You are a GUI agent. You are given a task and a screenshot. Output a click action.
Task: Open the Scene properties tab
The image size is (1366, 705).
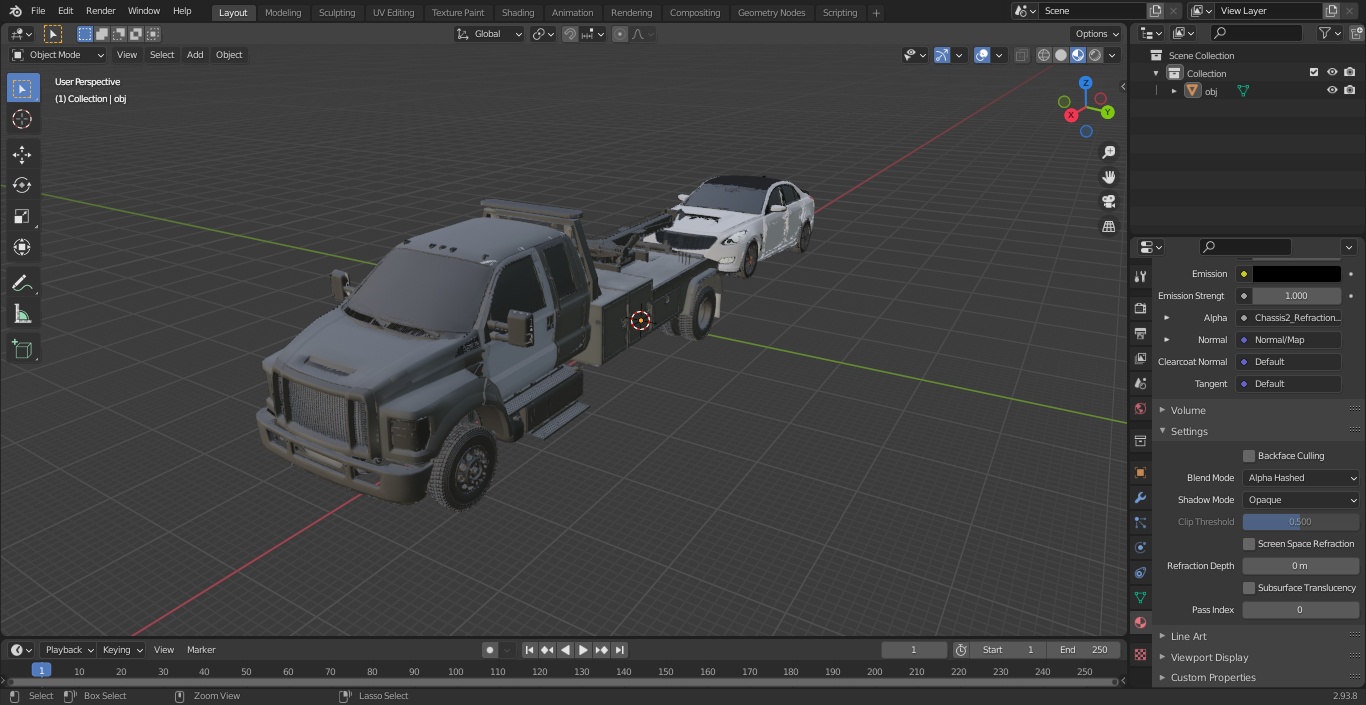click(1140, 383)
